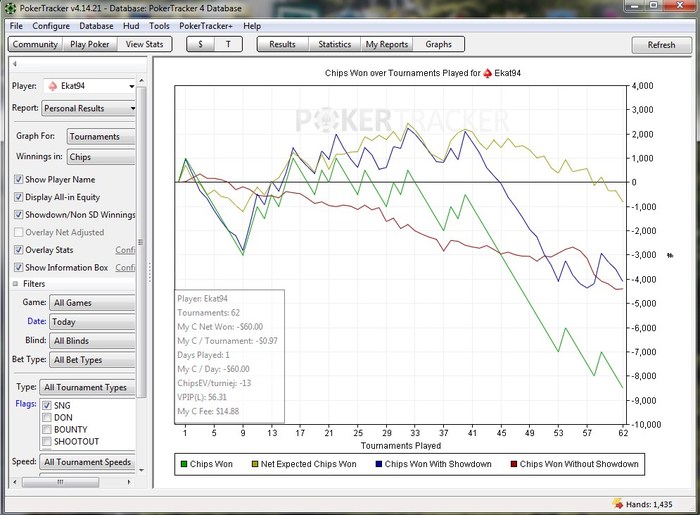Click sidebar horizontal scrollbar right arrow
The image size is (700, 515).
(129, 482)
